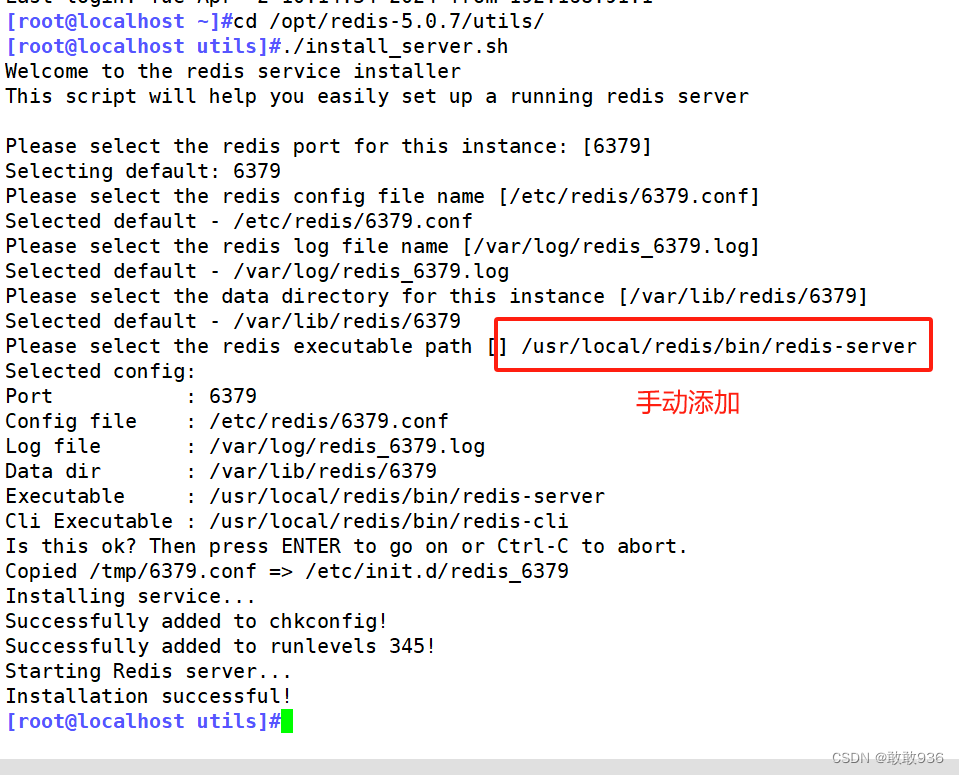
Task: Select the /var/log/redis_6379.log path
Action: [346, 445]
